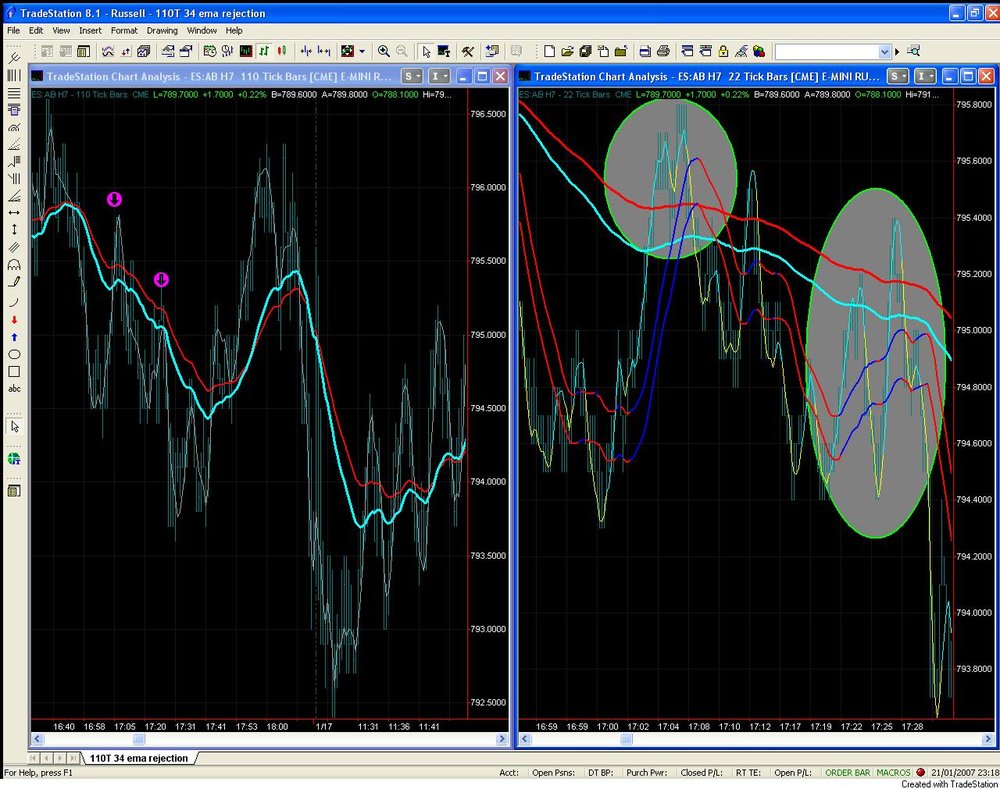Click the horizontal scrollbar thumb of 110 Tick chart
The height and width of the screenshot is (789, 1000).
coord(138,739)
